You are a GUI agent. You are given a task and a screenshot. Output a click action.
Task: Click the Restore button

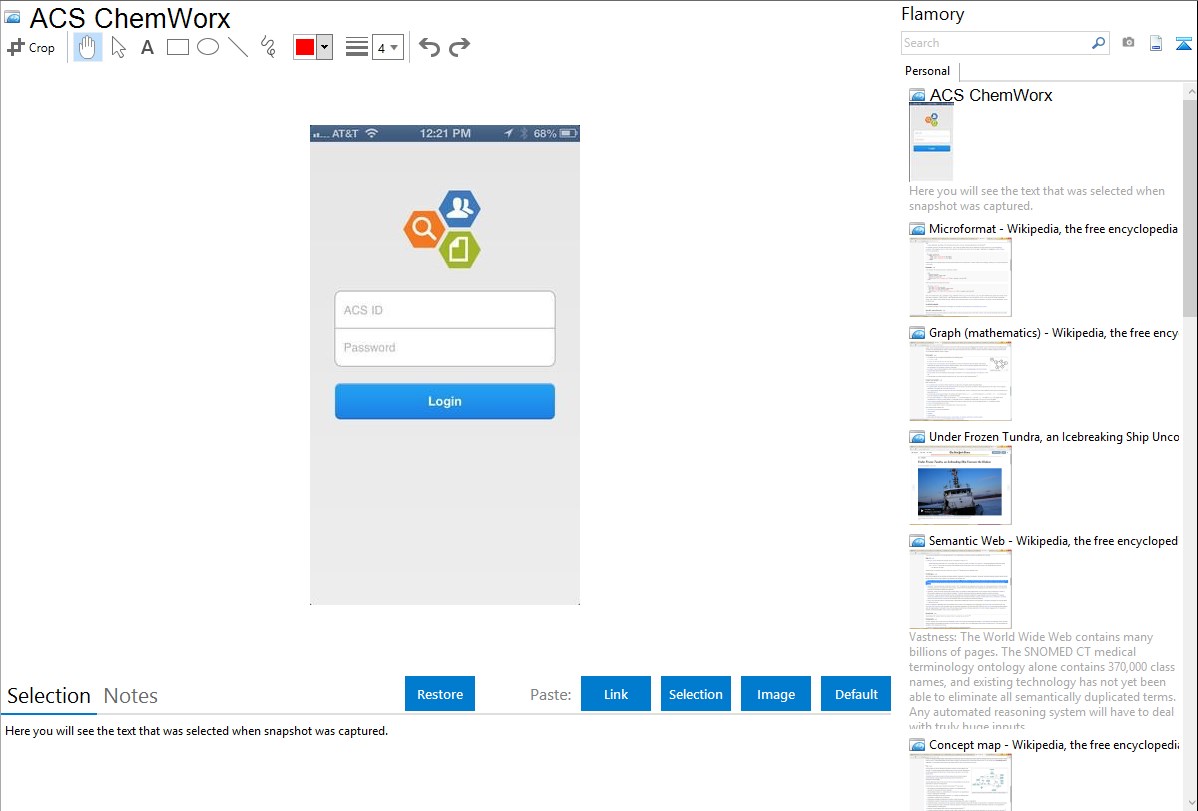tap(440, 694)
